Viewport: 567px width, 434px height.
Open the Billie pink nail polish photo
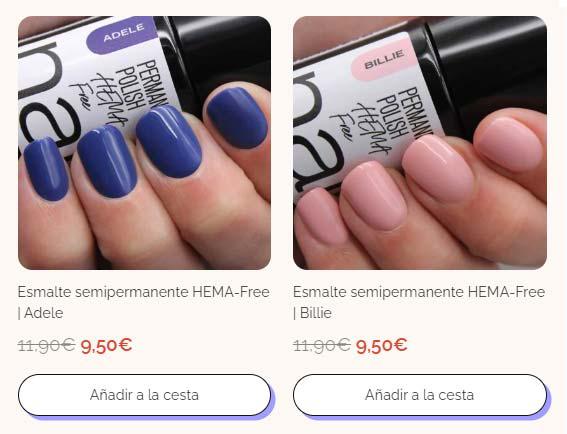[x=420, y=143]
